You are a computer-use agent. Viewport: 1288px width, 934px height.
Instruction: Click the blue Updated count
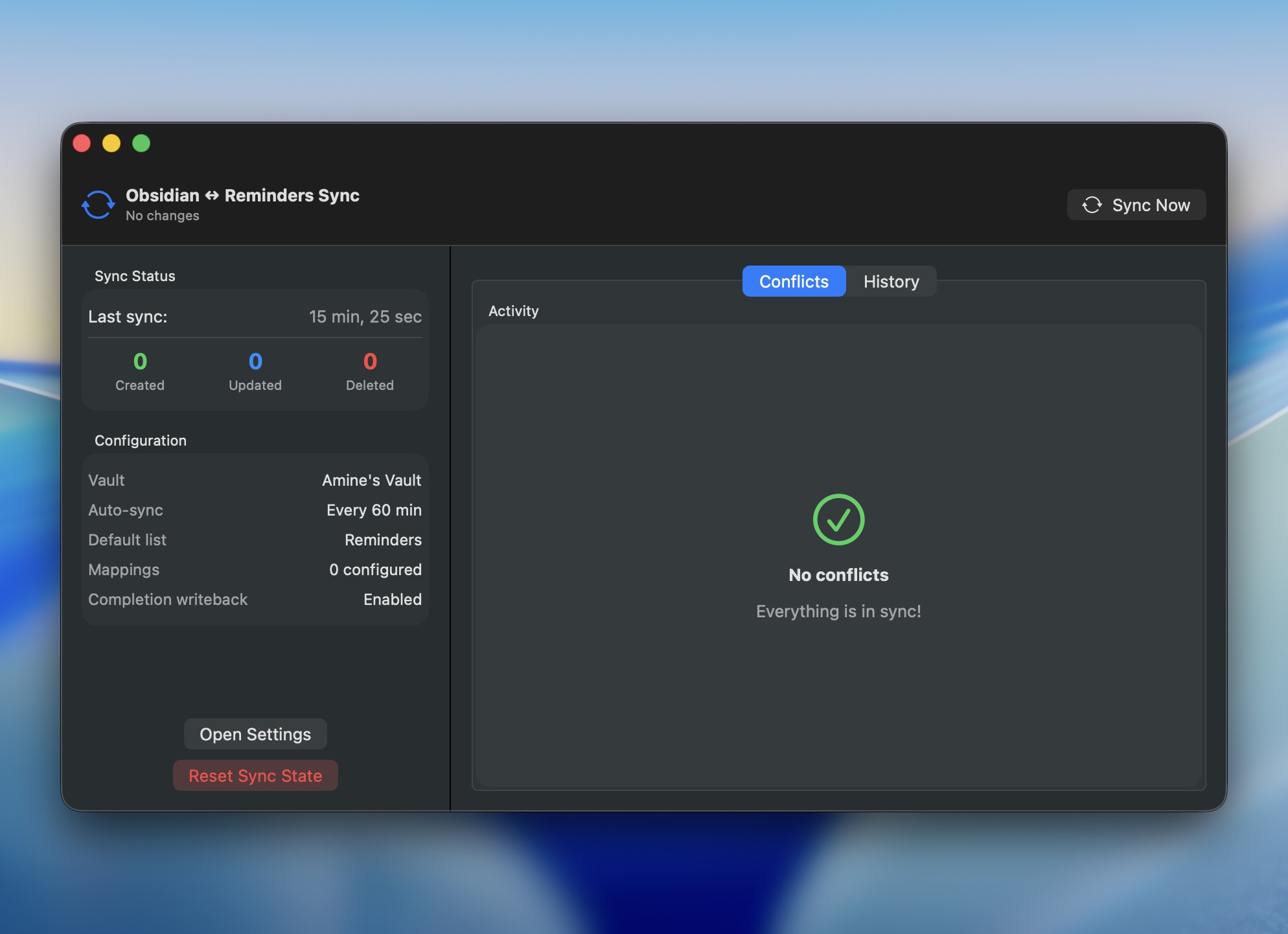255,361
